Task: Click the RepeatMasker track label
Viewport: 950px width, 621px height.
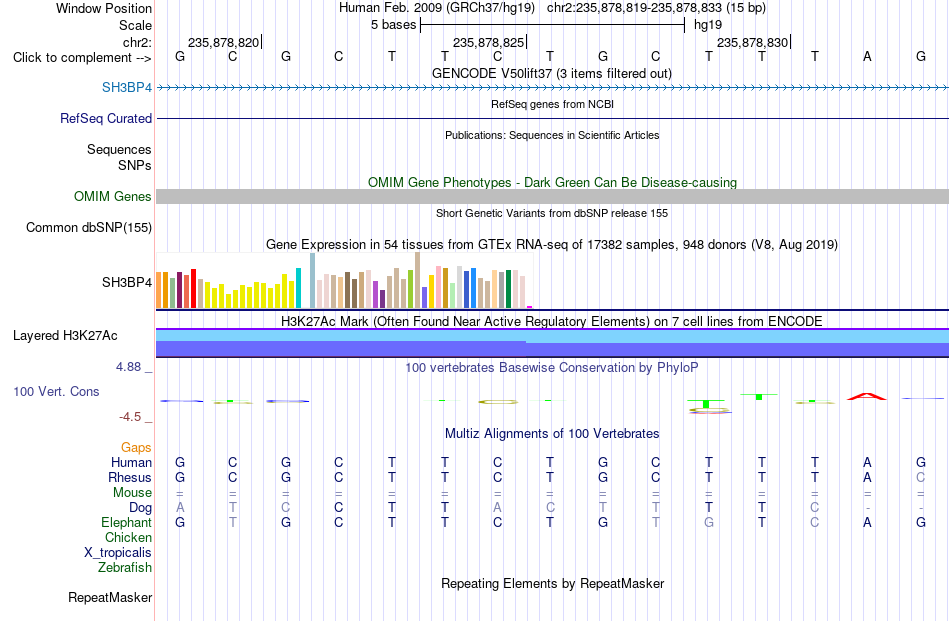Action: [x=110, y=597]
